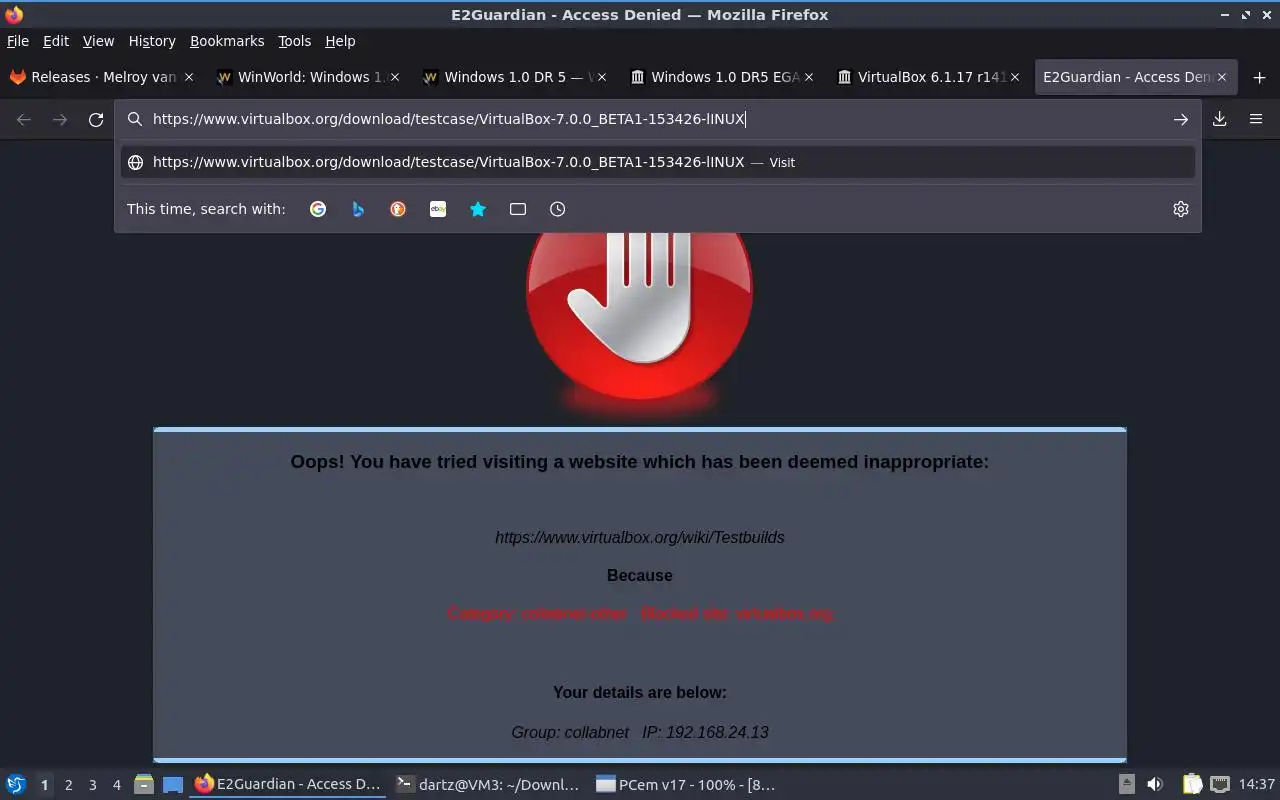Search with eBay this time
Image resolution: width=1280 pixels, height=800 pixels.
click(438, 209)
